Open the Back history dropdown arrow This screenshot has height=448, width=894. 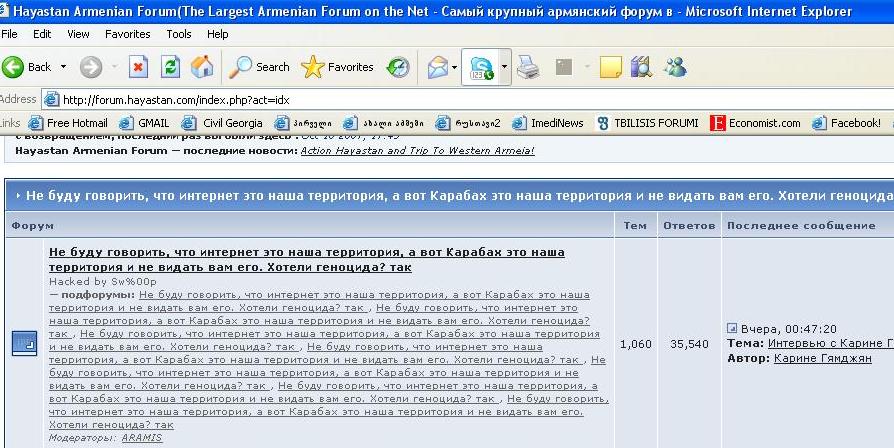[x=63, y=67]
